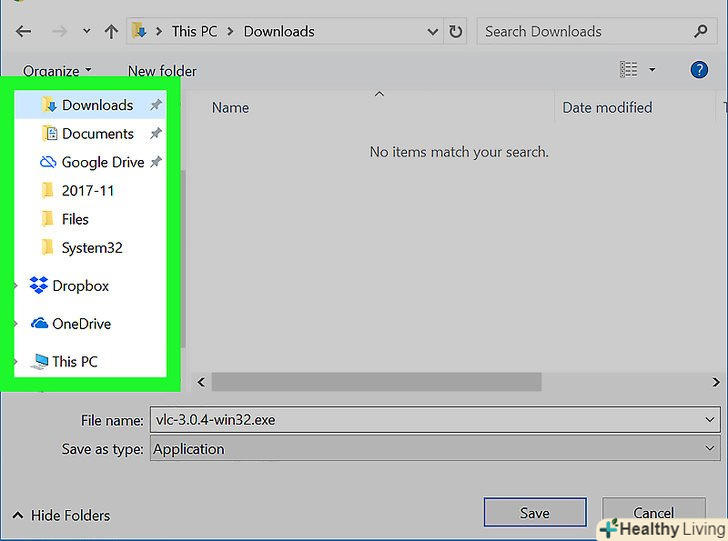Image resolution: width=728 pixels, height=541 pixels.
Task: Open the File name dropdown arrow
Action: [x=710, y=420]
